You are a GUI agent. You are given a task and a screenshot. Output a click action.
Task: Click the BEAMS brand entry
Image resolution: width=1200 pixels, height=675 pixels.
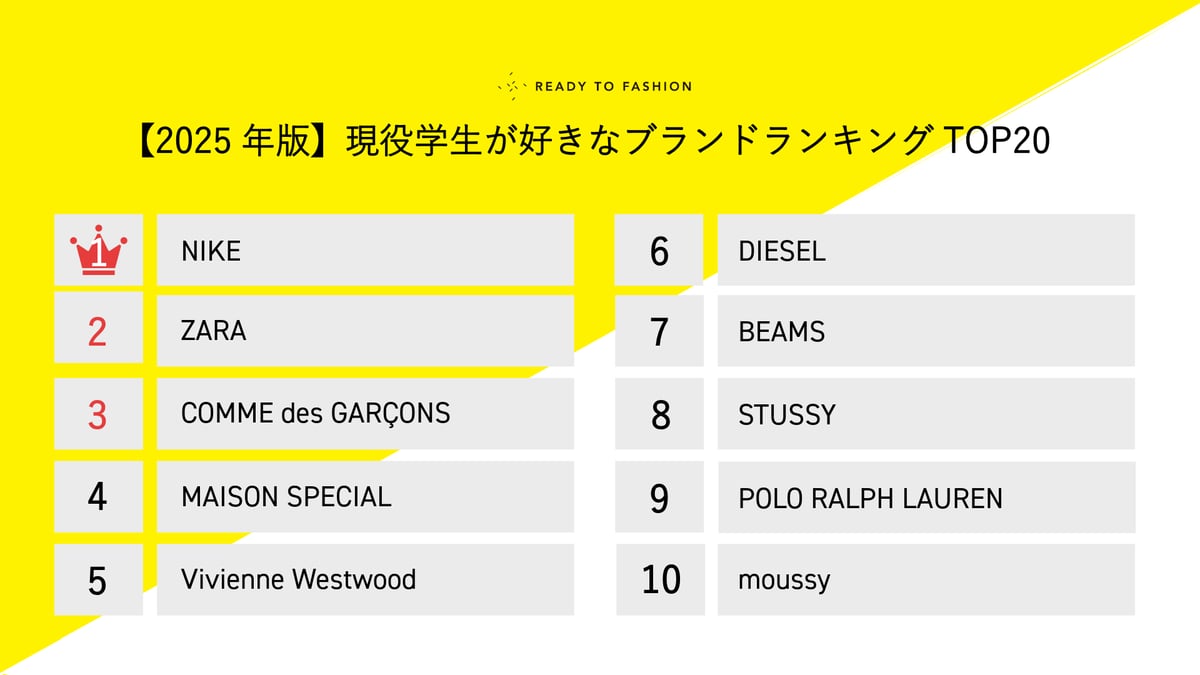925,331
